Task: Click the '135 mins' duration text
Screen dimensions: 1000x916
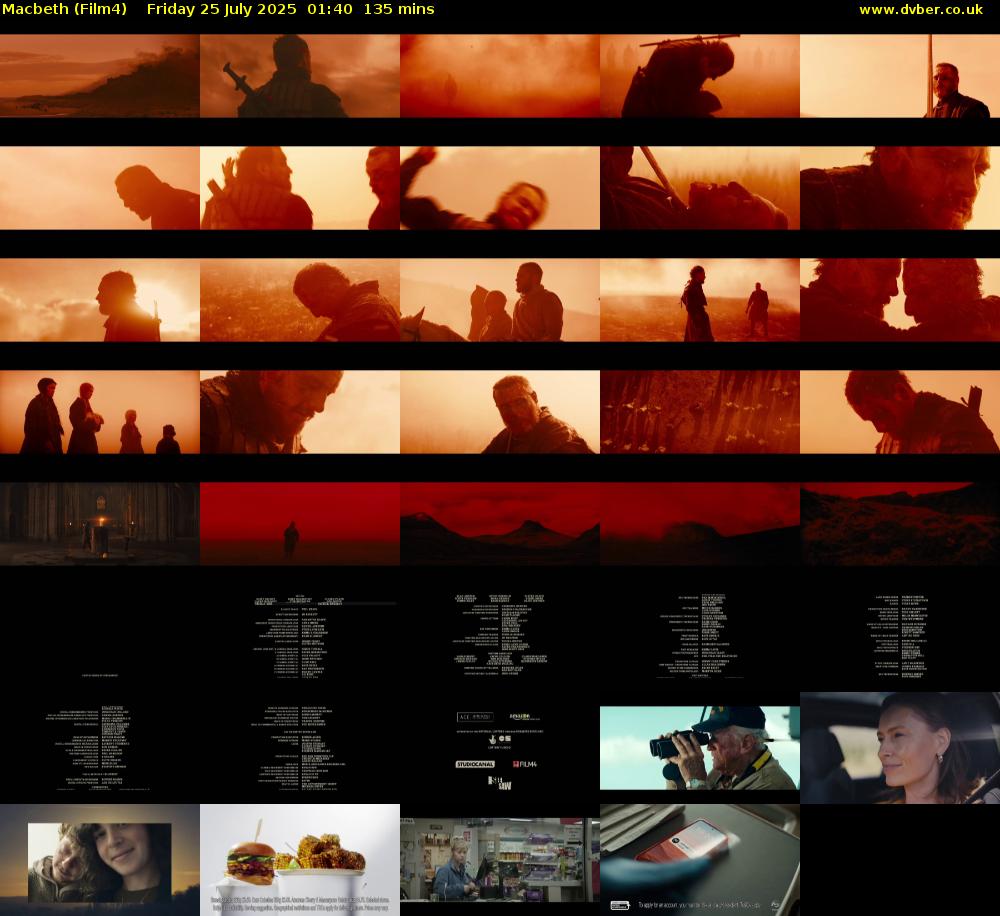Action: (399, 10)
